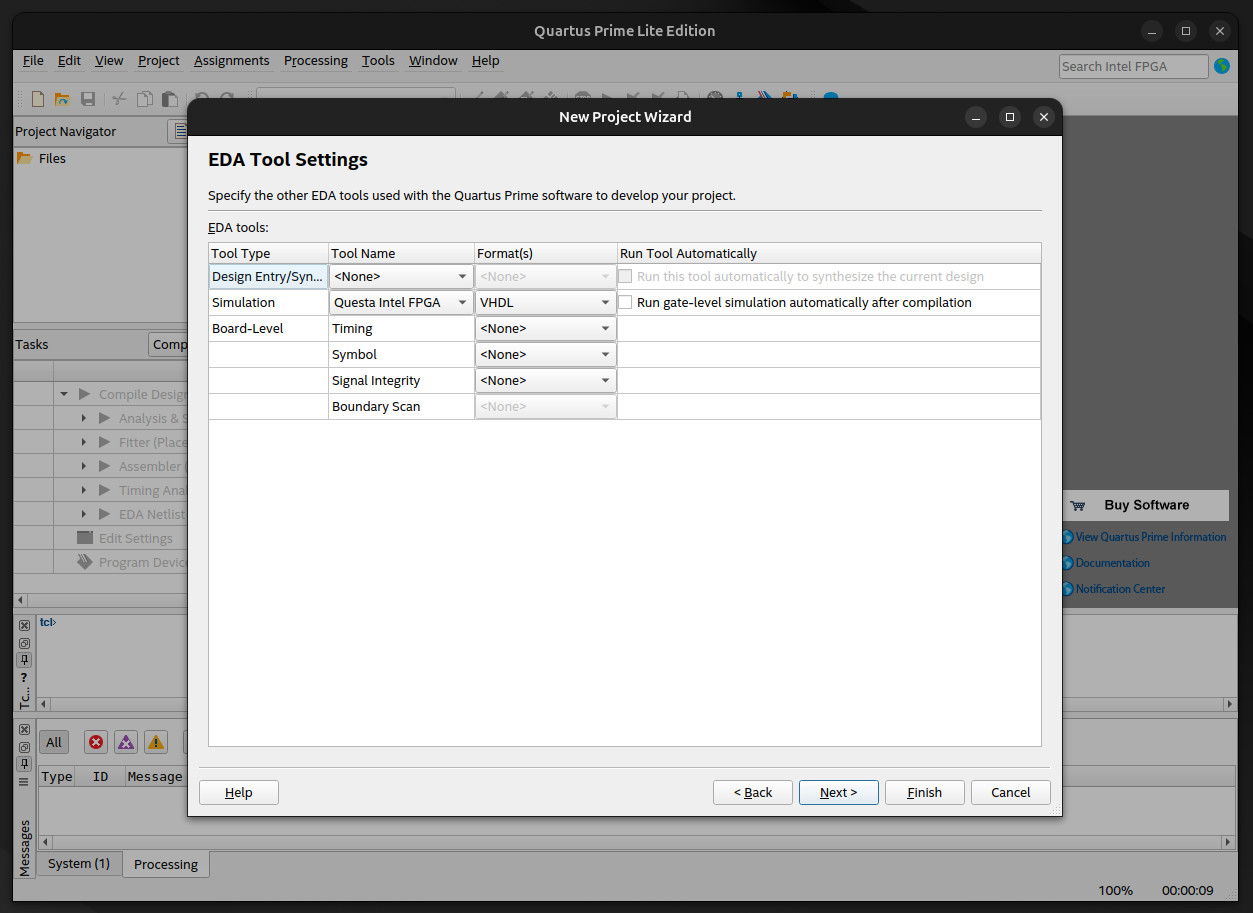Toggle the All messages filter button
This screenshot has width=1253, height=913.
54,742
